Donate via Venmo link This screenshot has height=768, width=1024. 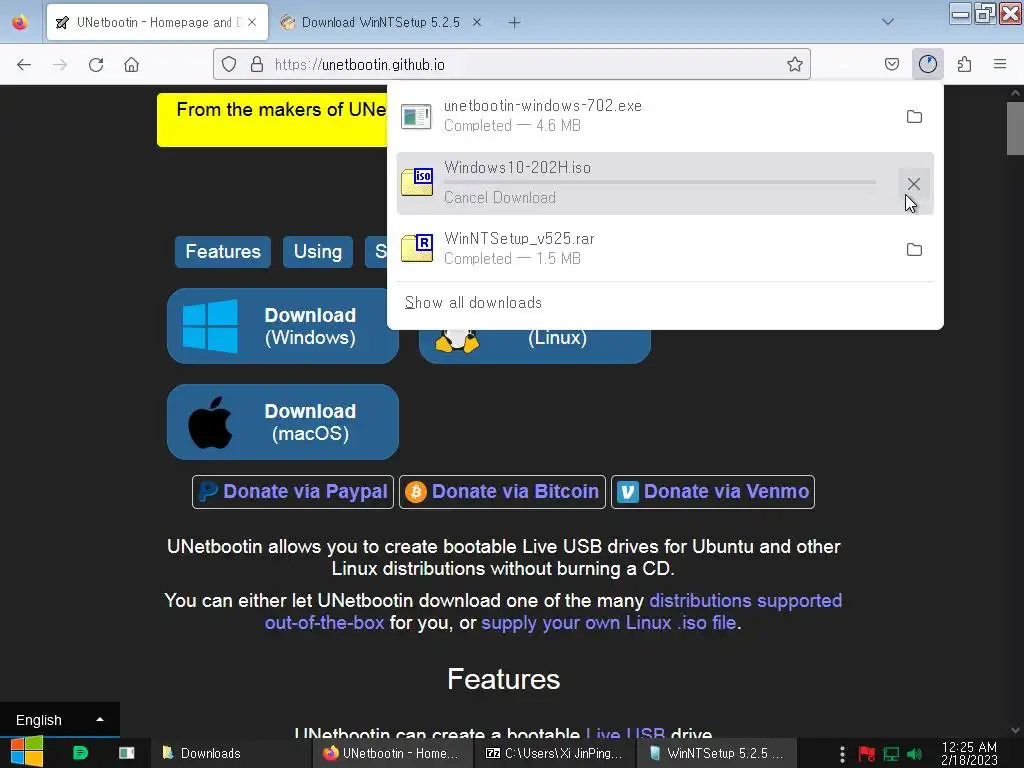coord(712,491)
